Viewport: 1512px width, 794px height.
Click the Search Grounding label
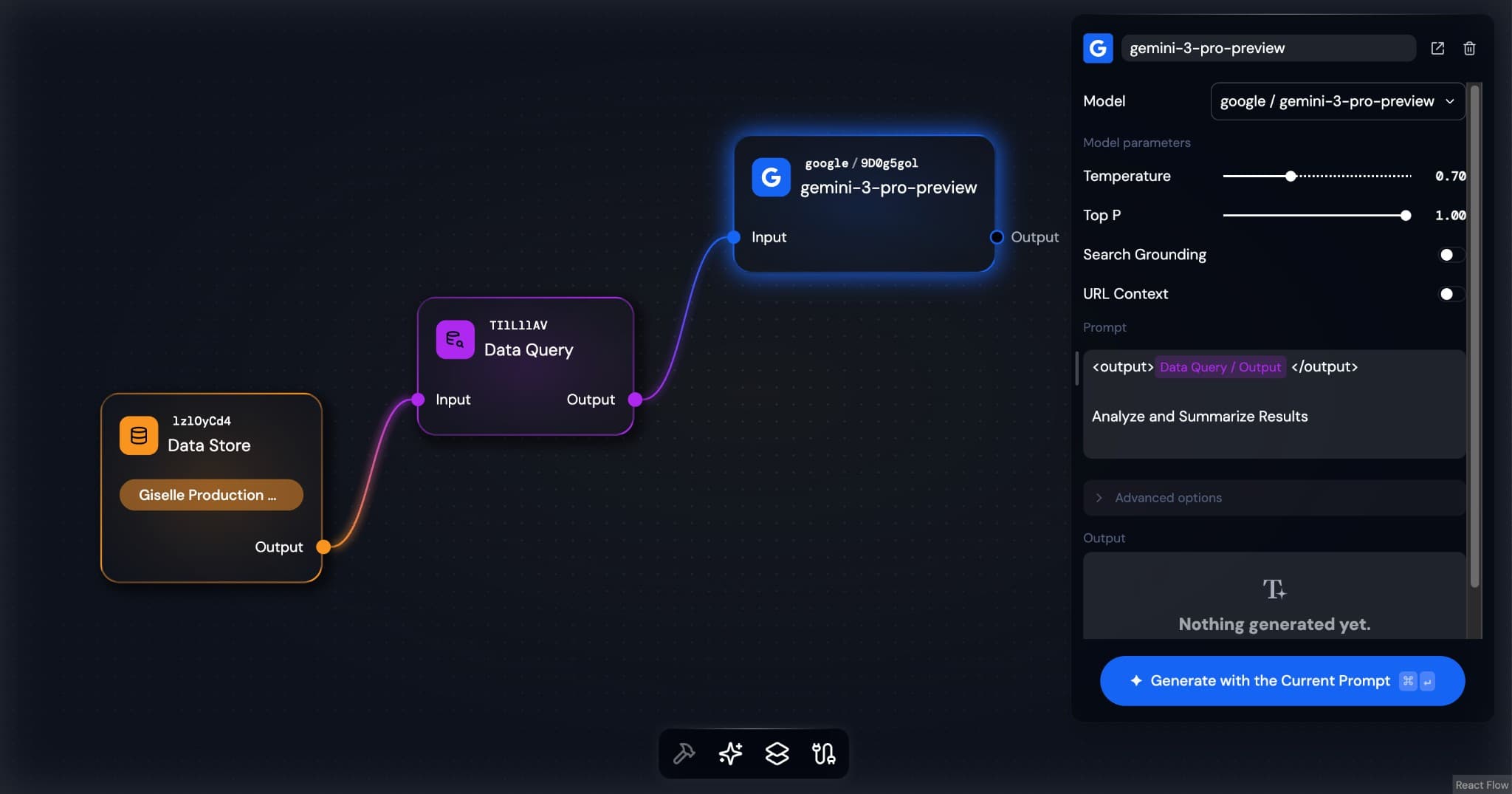[1144, 255]
